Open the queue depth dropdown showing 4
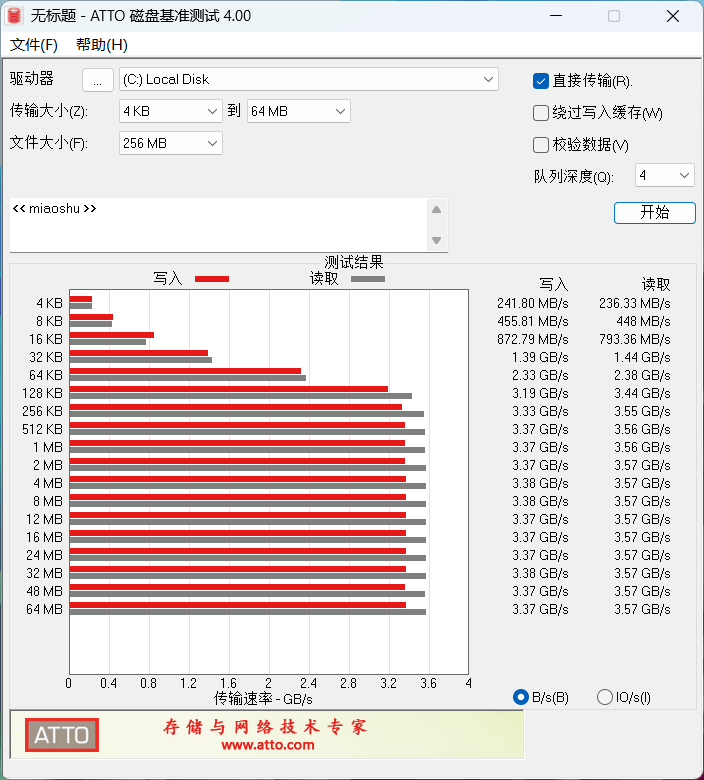 point(664,175)
